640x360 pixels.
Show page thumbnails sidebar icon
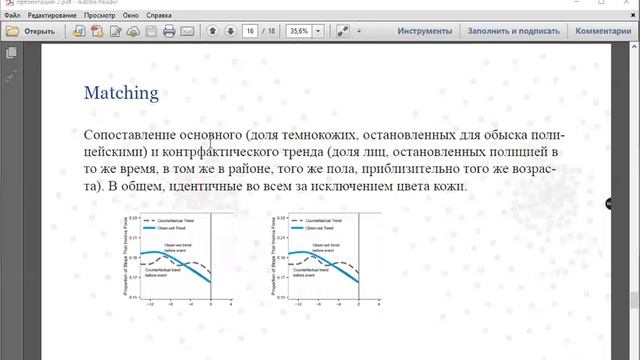[x=11, y=53]
